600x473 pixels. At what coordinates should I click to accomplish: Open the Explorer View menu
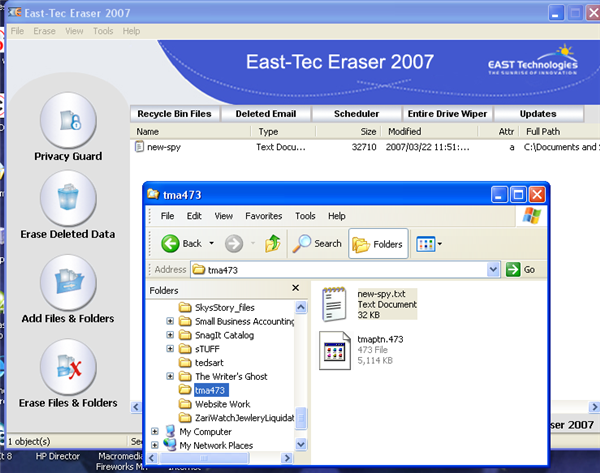coord(223,216)
